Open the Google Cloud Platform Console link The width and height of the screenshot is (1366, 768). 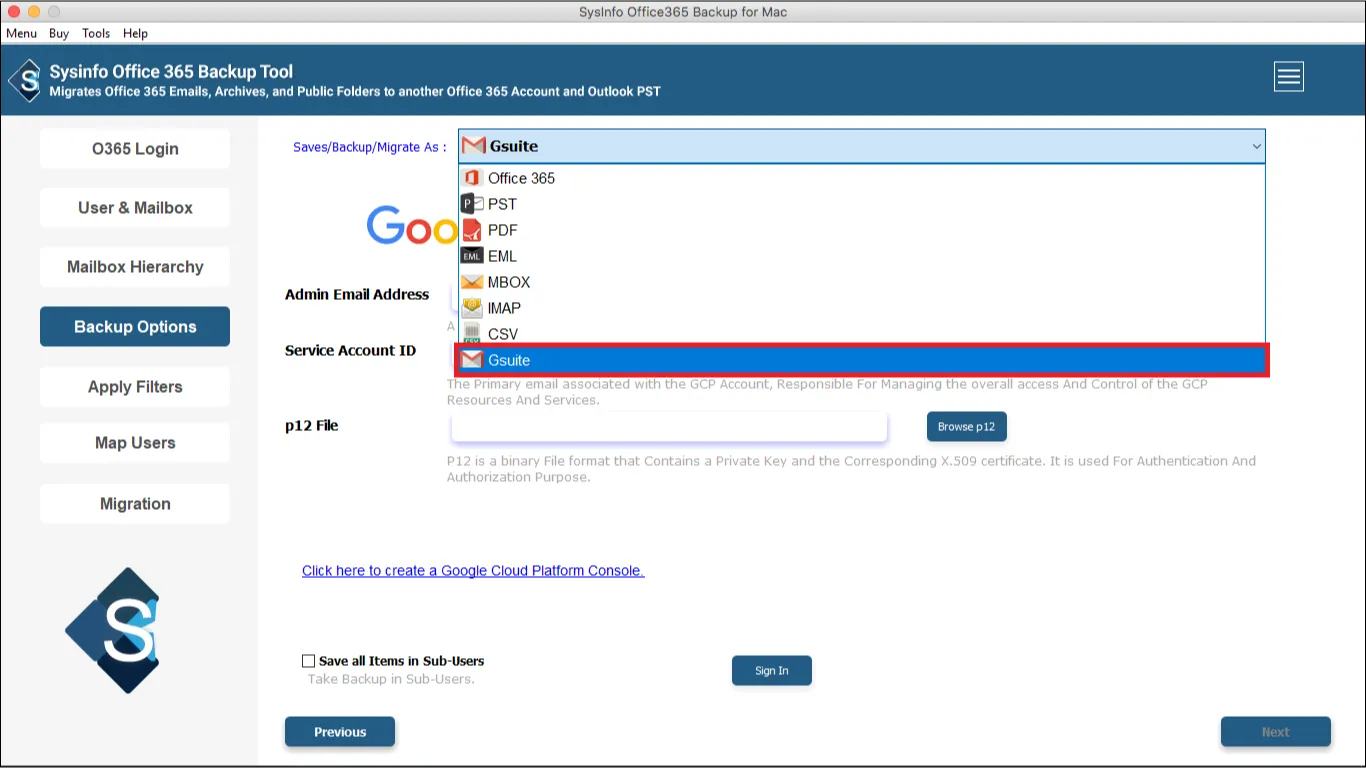click(473, 571)
